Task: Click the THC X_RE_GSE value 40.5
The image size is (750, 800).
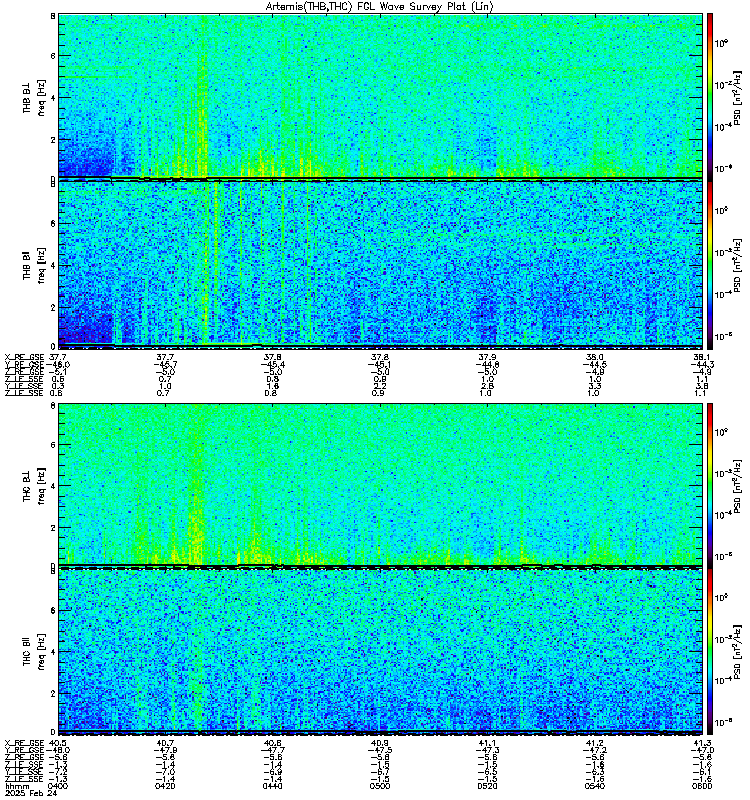Action: pos(59,743)
